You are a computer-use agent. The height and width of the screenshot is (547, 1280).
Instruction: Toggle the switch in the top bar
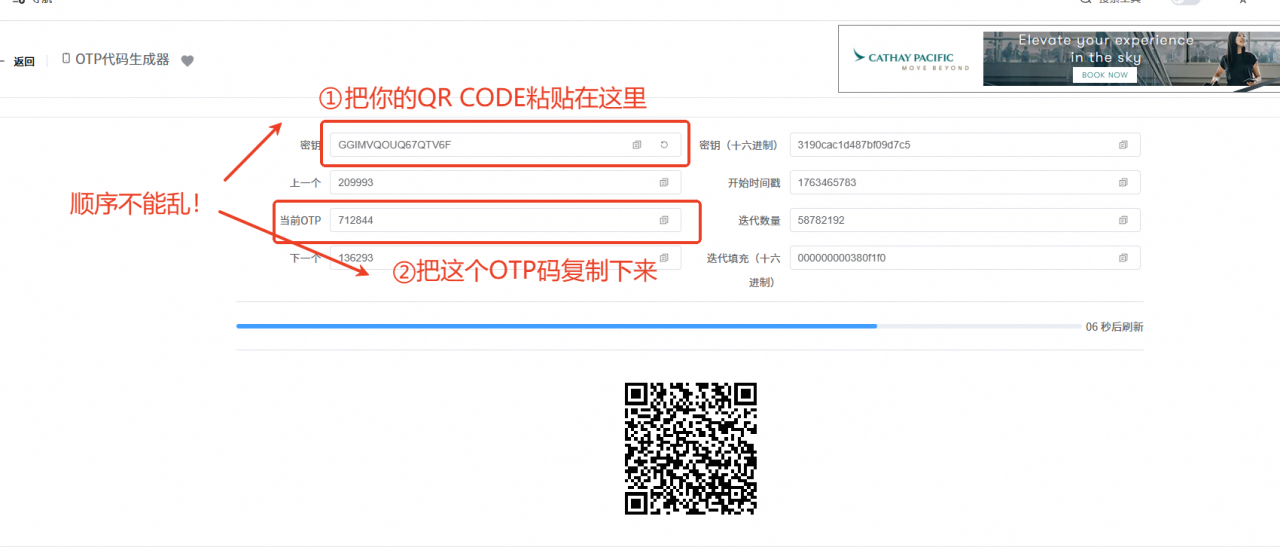click(1185, 2)
